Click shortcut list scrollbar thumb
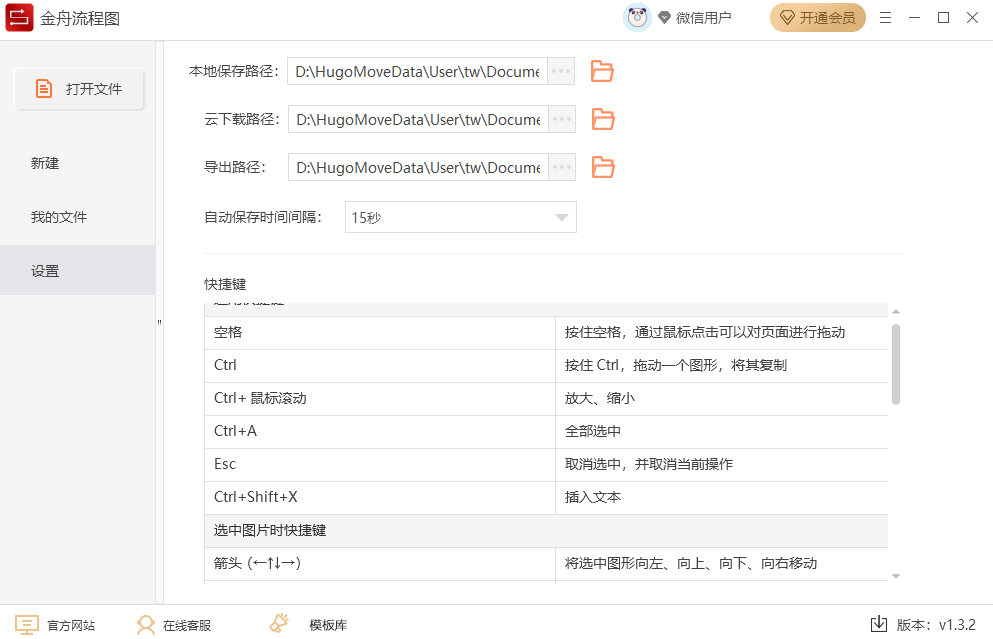This screenshot has width=993, height=639. 895,364
